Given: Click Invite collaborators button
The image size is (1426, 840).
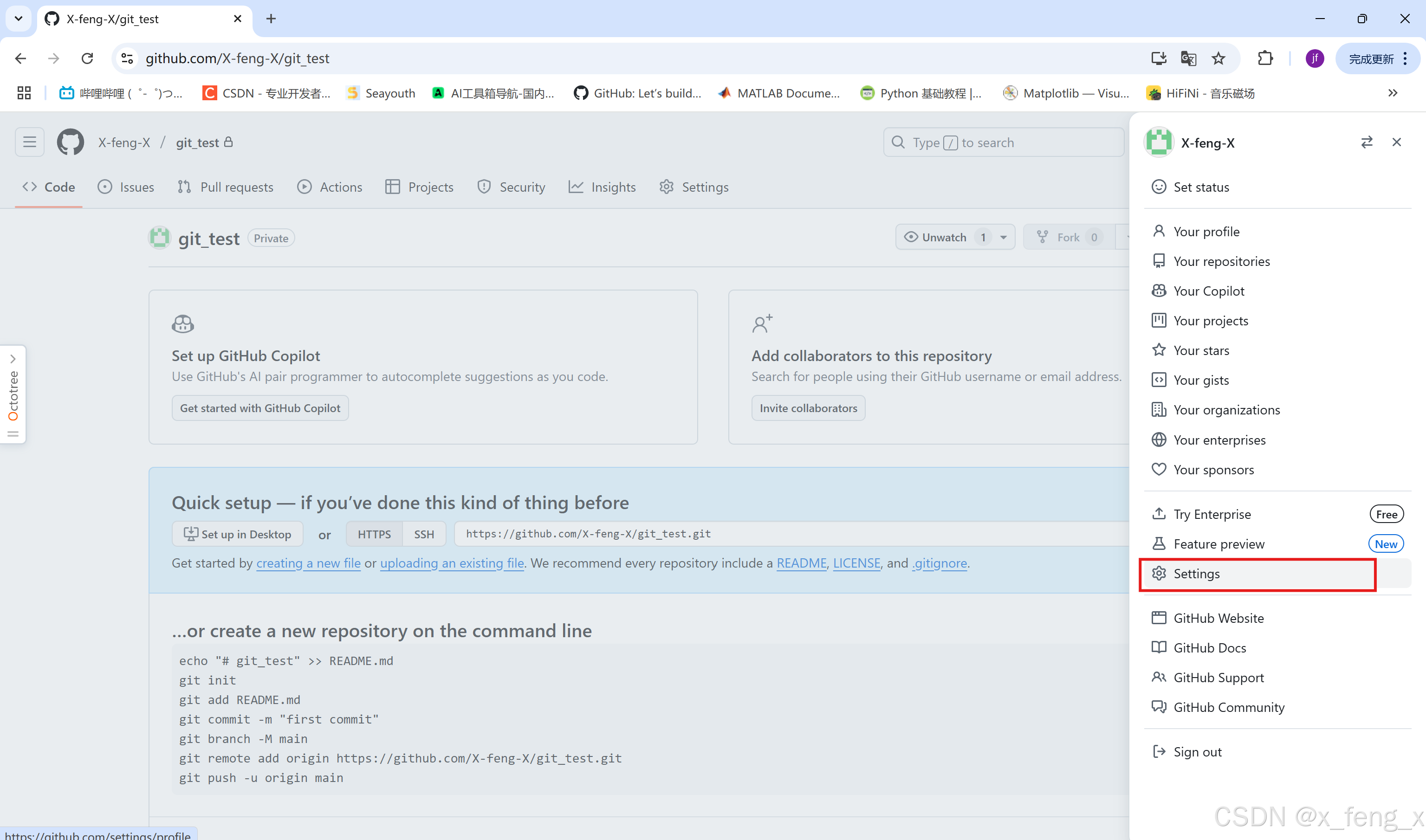Looking at the screenshot, I should click(808, 407).
